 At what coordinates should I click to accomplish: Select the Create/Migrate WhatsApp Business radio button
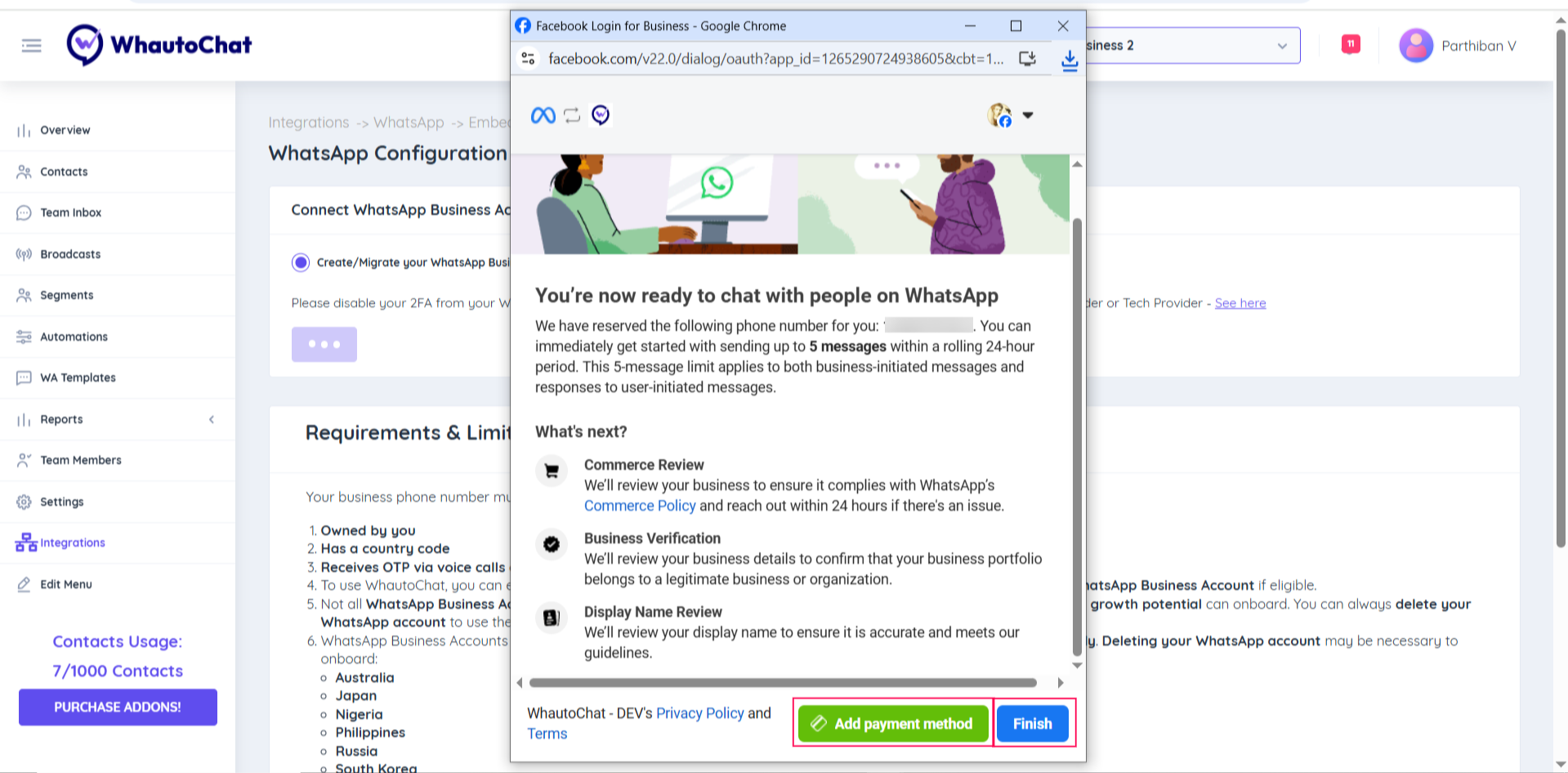301,262
